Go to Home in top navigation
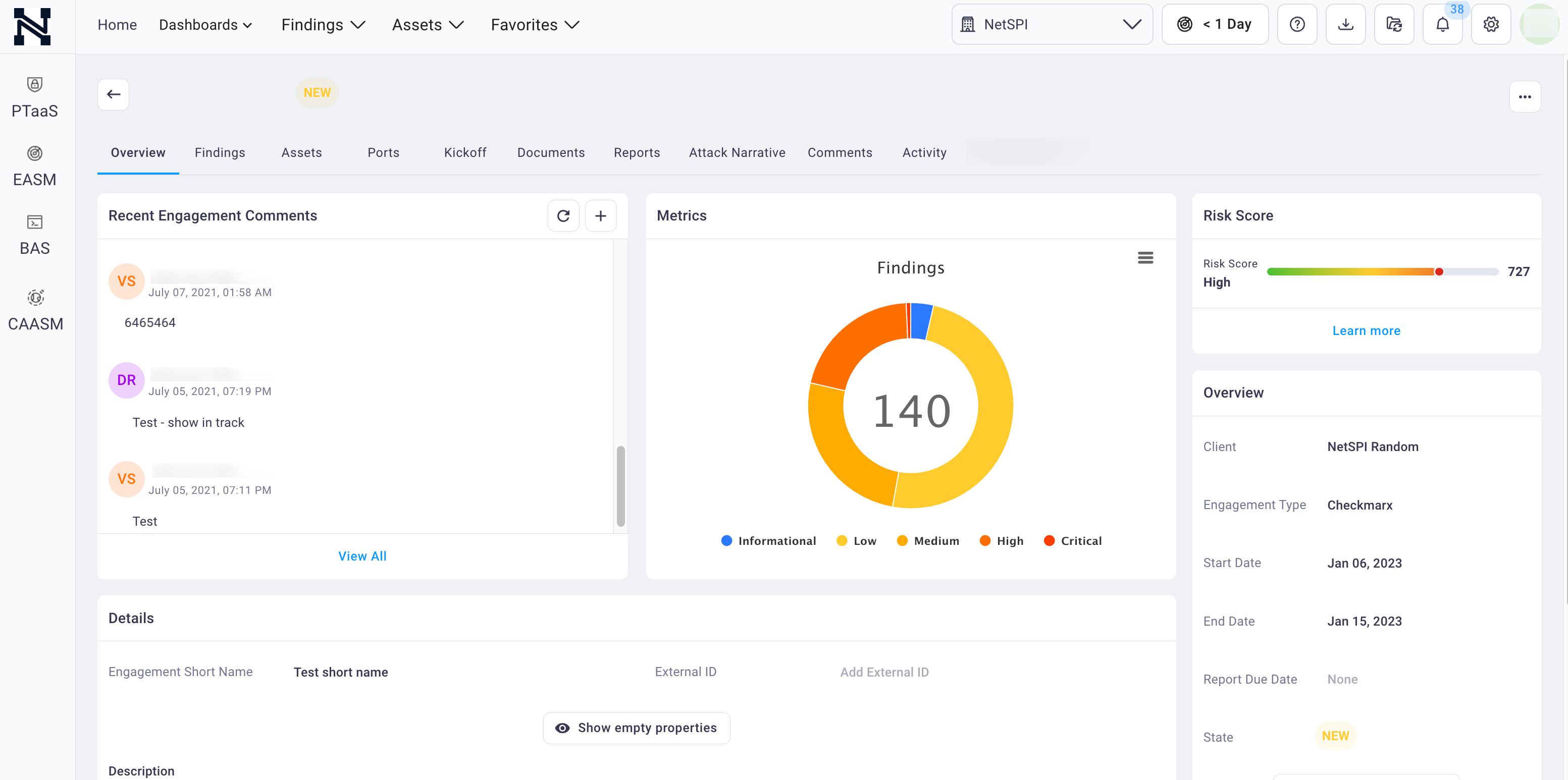The height and width of the screenshot is (780, 1568). [117, 25]
